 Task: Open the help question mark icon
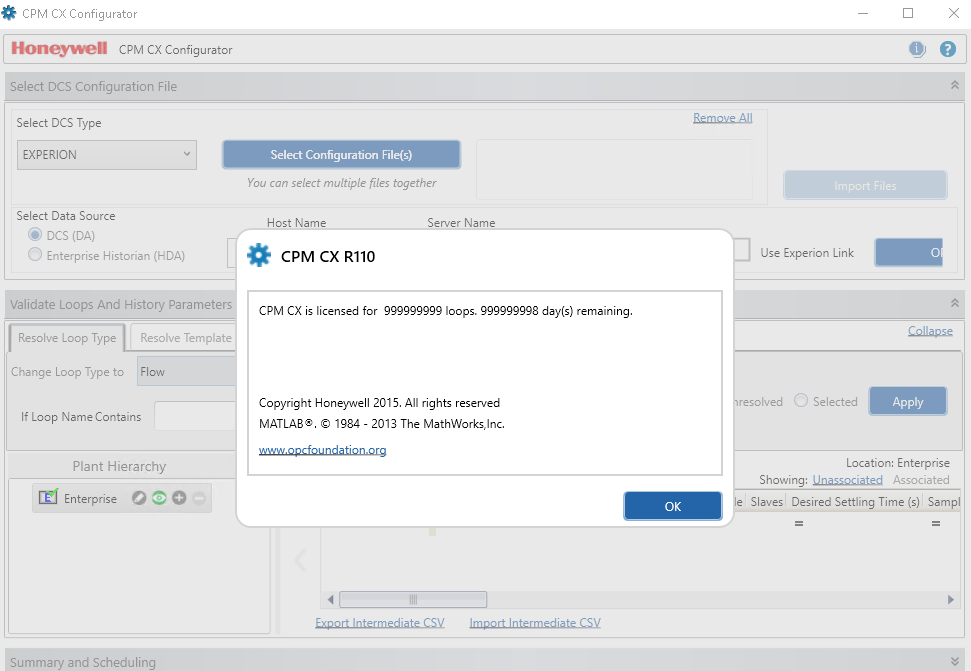[947, 49]
